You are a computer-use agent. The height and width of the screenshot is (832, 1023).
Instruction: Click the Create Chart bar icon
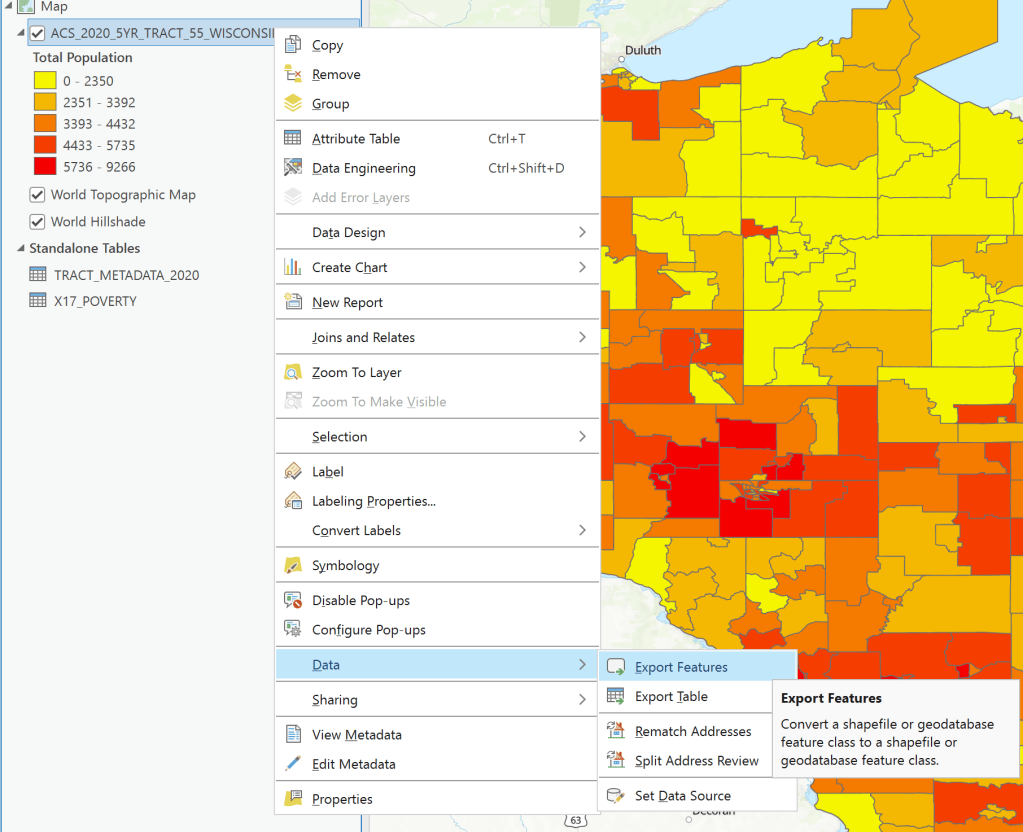tap(293, 267)
